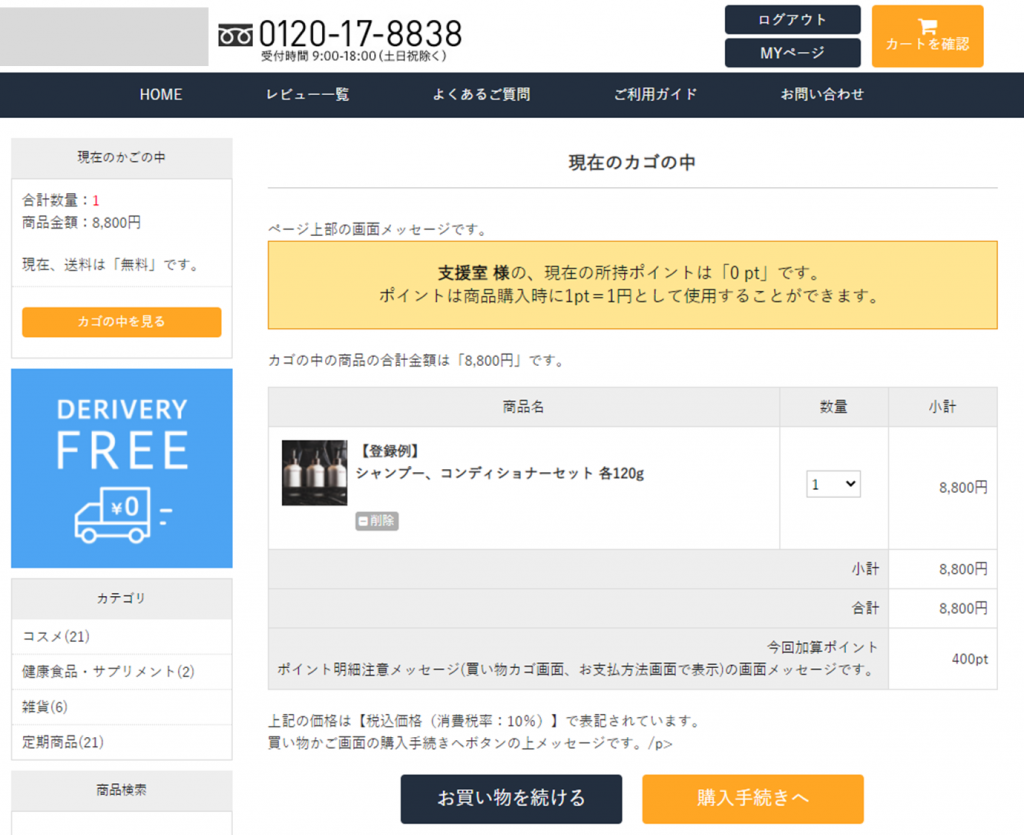Click the delivery truck icon on banner
The height and width of the screenshot is (835, 1024).
pyautogui.click(x=116, y=513)
